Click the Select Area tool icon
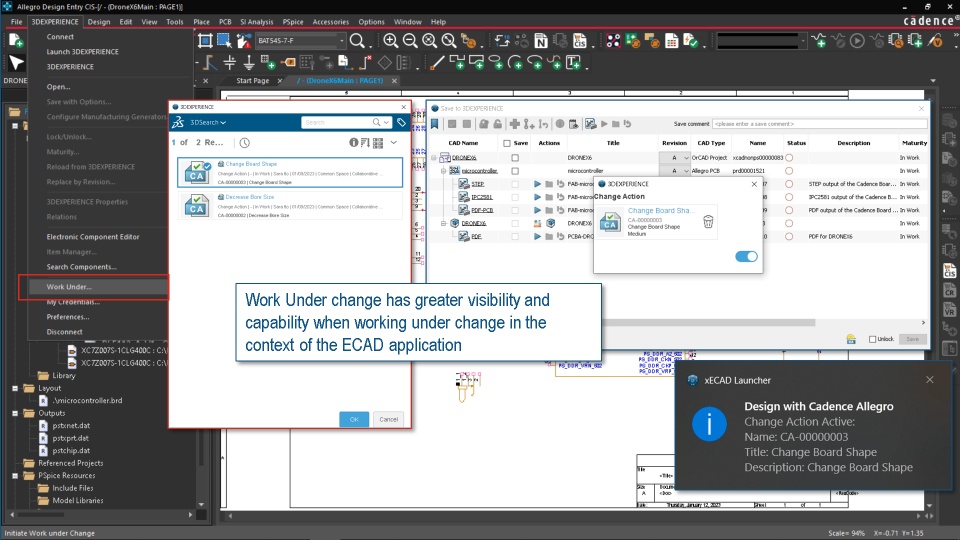Image resolution: width=960 pixels, height=540 pixels. coord(224,41)
